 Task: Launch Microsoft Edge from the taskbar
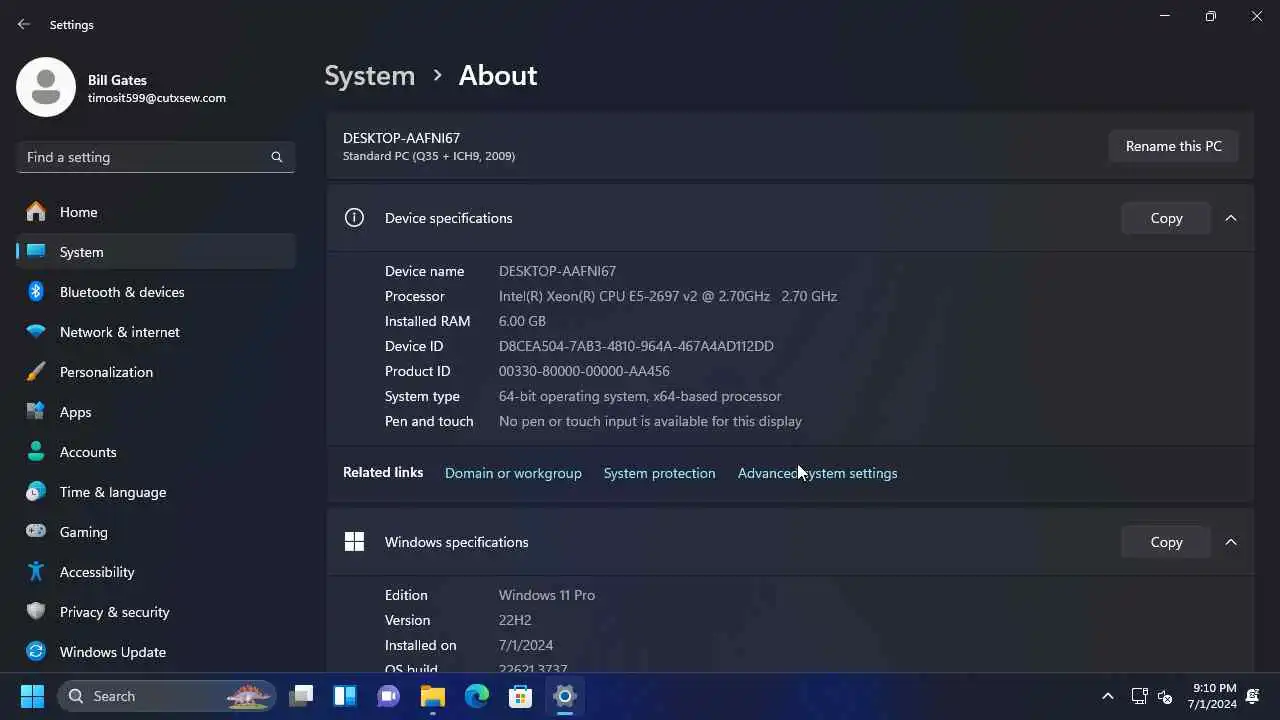[x=477, y=696]
